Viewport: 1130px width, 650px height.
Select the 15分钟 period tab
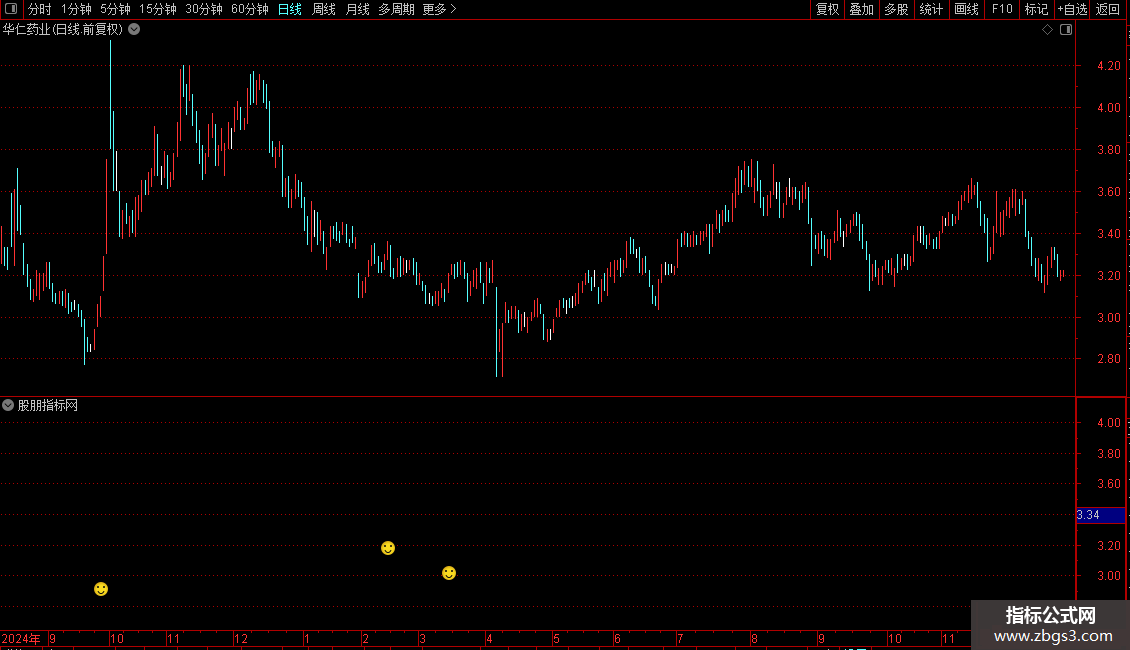tap(158, 9)
